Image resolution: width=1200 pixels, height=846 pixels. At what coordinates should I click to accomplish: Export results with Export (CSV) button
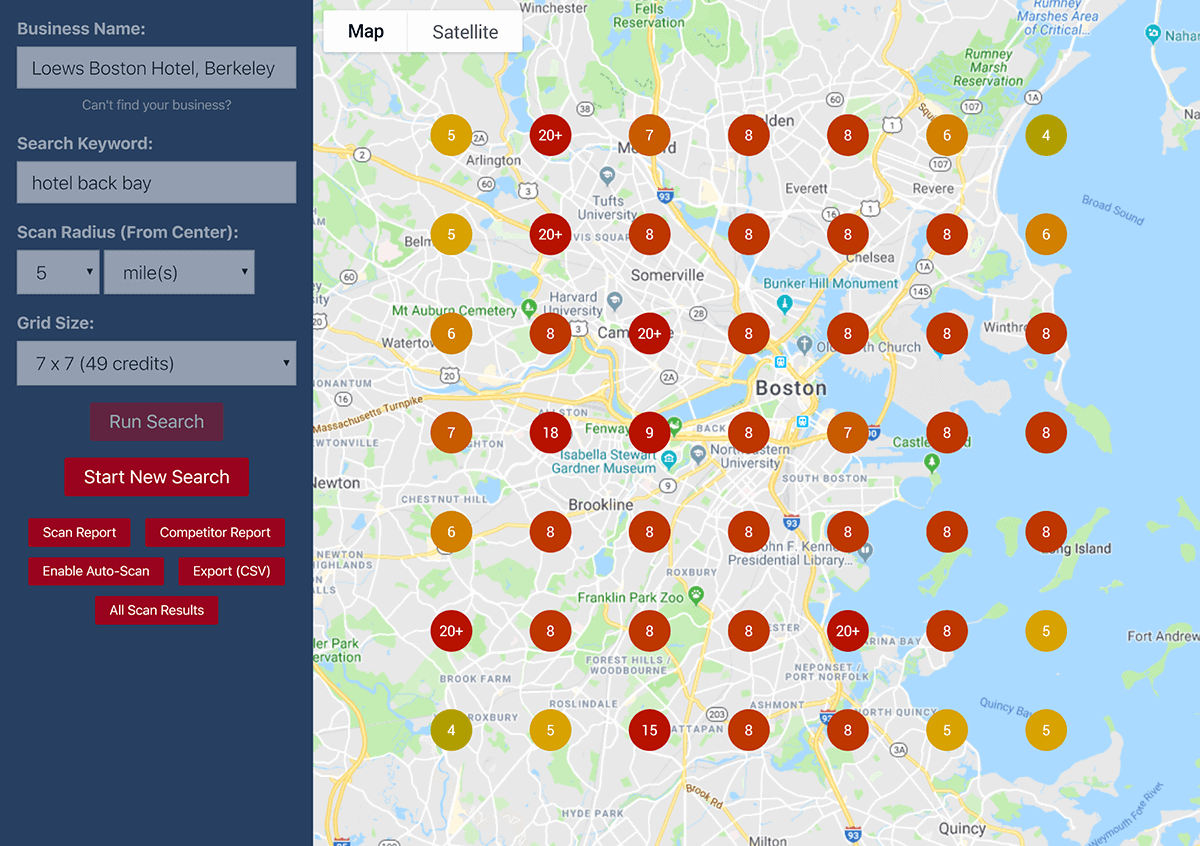click(x=232, y=571)
